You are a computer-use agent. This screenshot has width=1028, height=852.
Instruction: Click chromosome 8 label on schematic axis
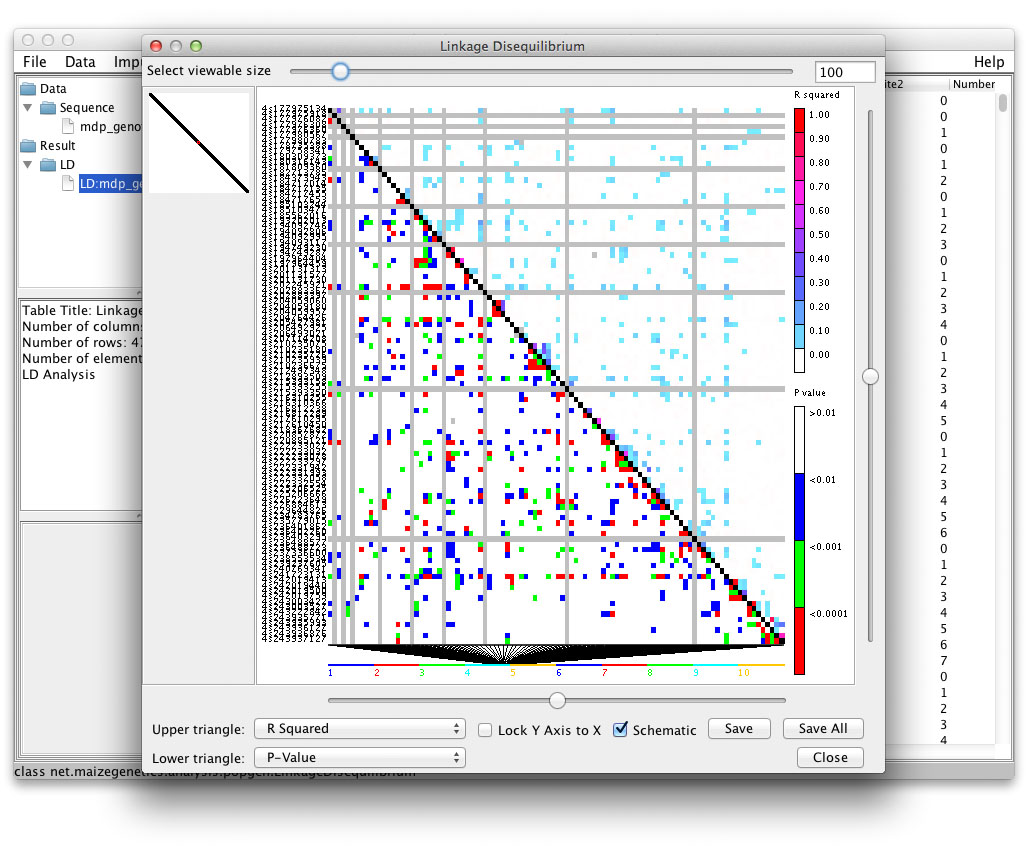pyautogui.click(x=650, y=672)
